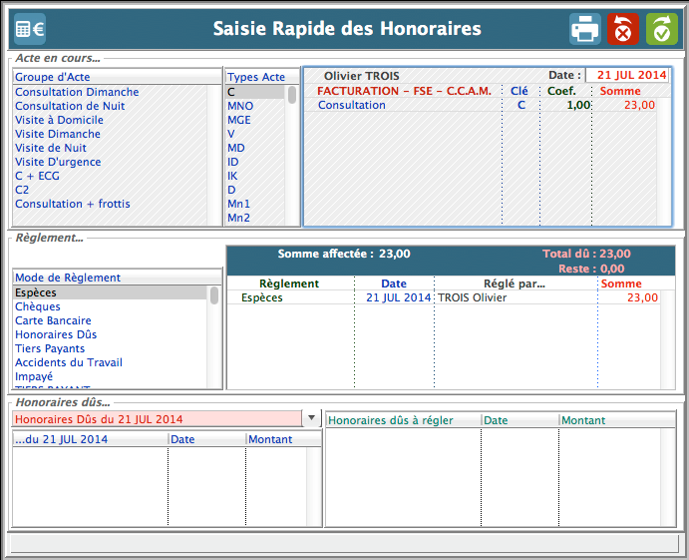Image resolution: width=689 pixels, height=560 pixels.
Task: Select Visite à Domicile act group
Action: coord(59,120)
